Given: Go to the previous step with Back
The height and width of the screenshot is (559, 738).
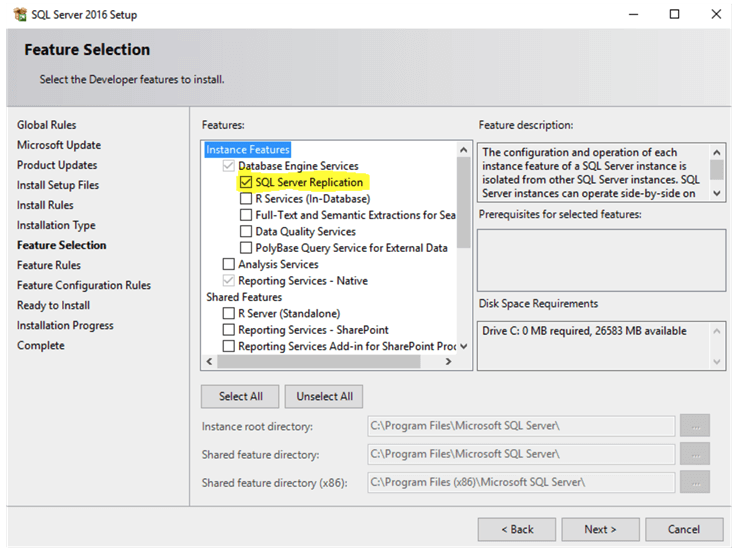Looking at the screenshot, I should click(517, 529).
